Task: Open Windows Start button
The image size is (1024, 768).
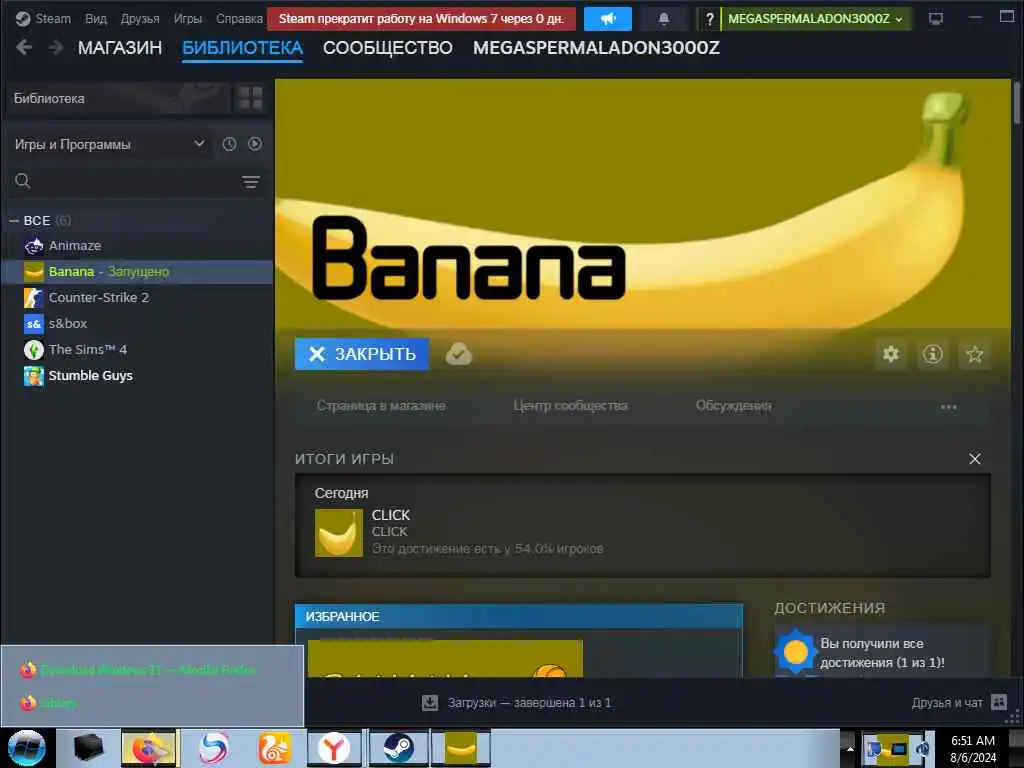Action: [x=27, y=748]
